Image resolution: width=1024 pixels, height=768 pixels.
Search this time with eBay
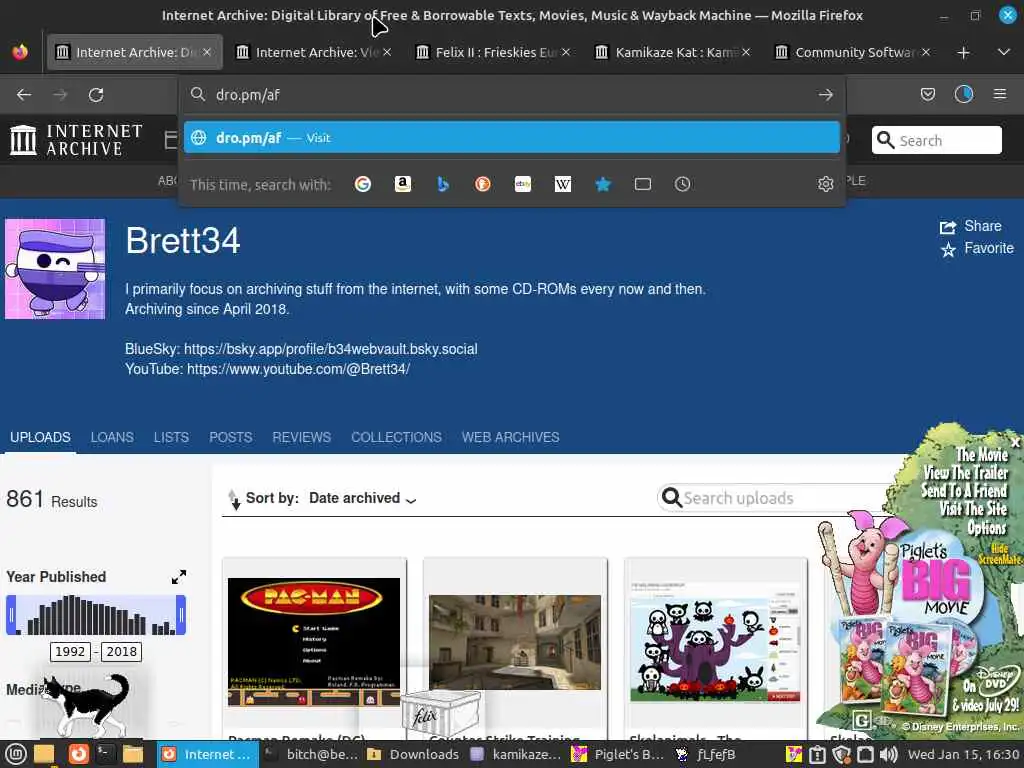[x=522, y=184]
